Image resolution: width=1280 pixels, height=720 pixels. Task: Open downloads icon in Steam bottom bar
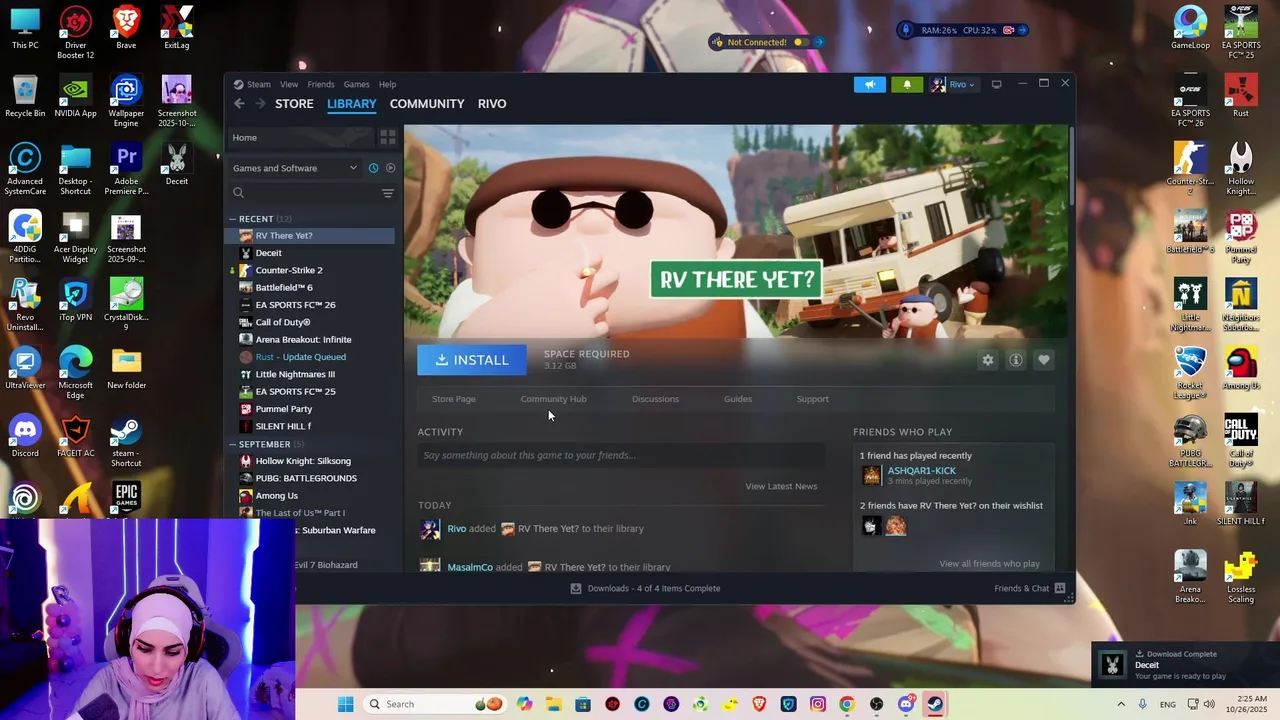pos(576,588)
